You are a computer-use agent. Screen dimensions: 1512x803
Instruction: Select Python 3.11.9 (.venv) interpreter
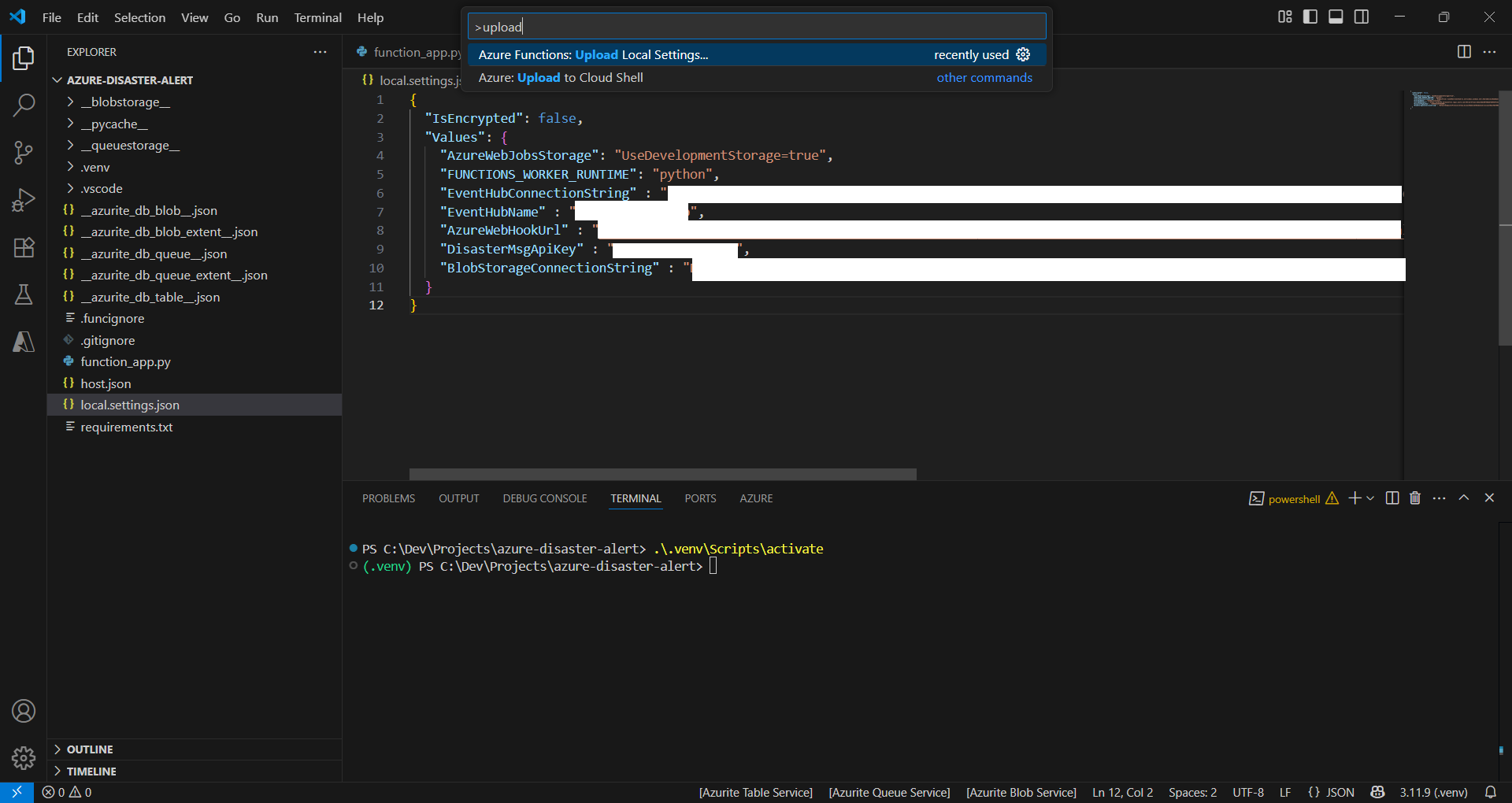1433,792
